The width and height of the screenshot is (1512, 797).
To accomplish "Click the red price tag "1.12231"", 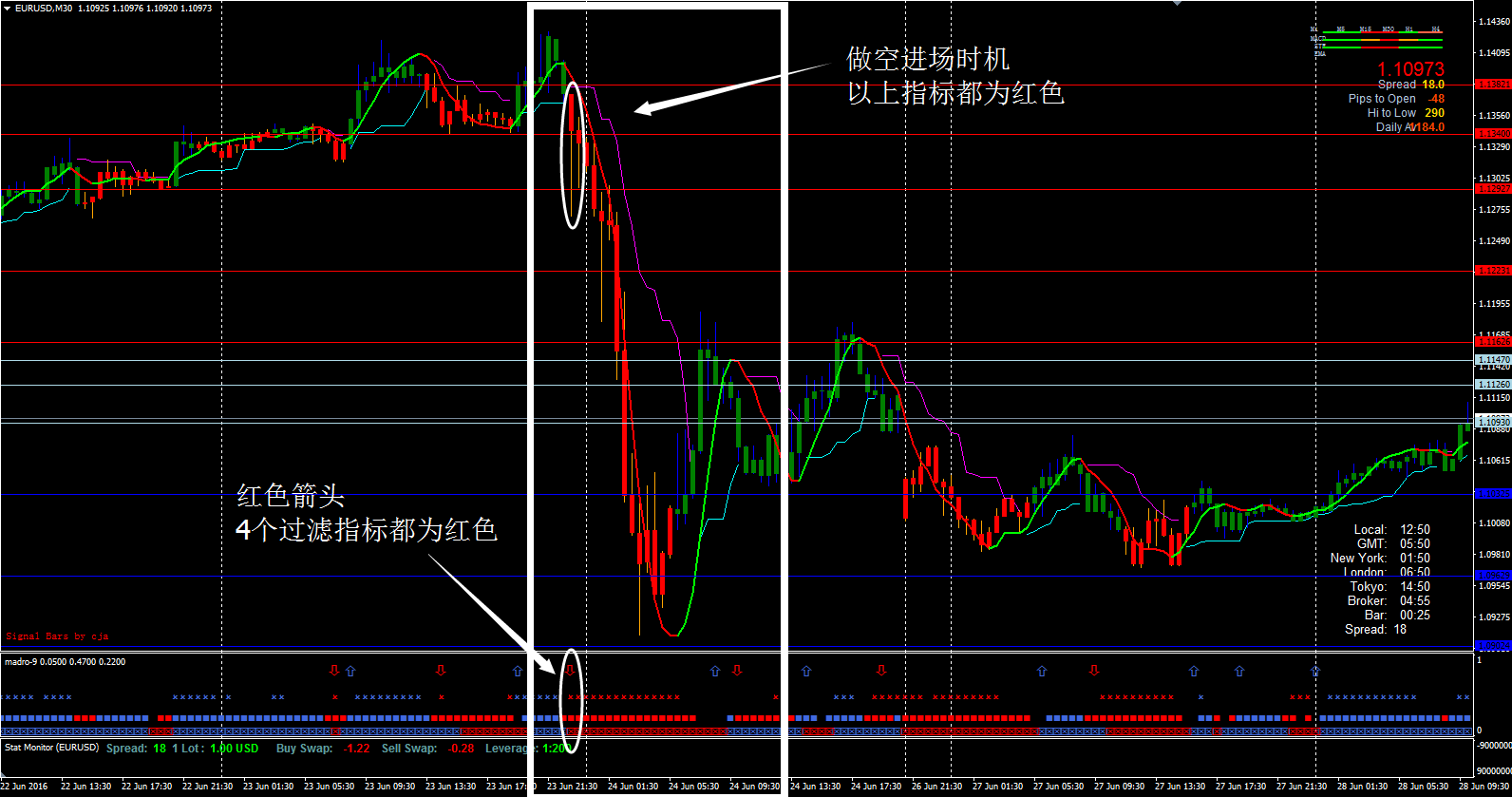I will 1493,271.
